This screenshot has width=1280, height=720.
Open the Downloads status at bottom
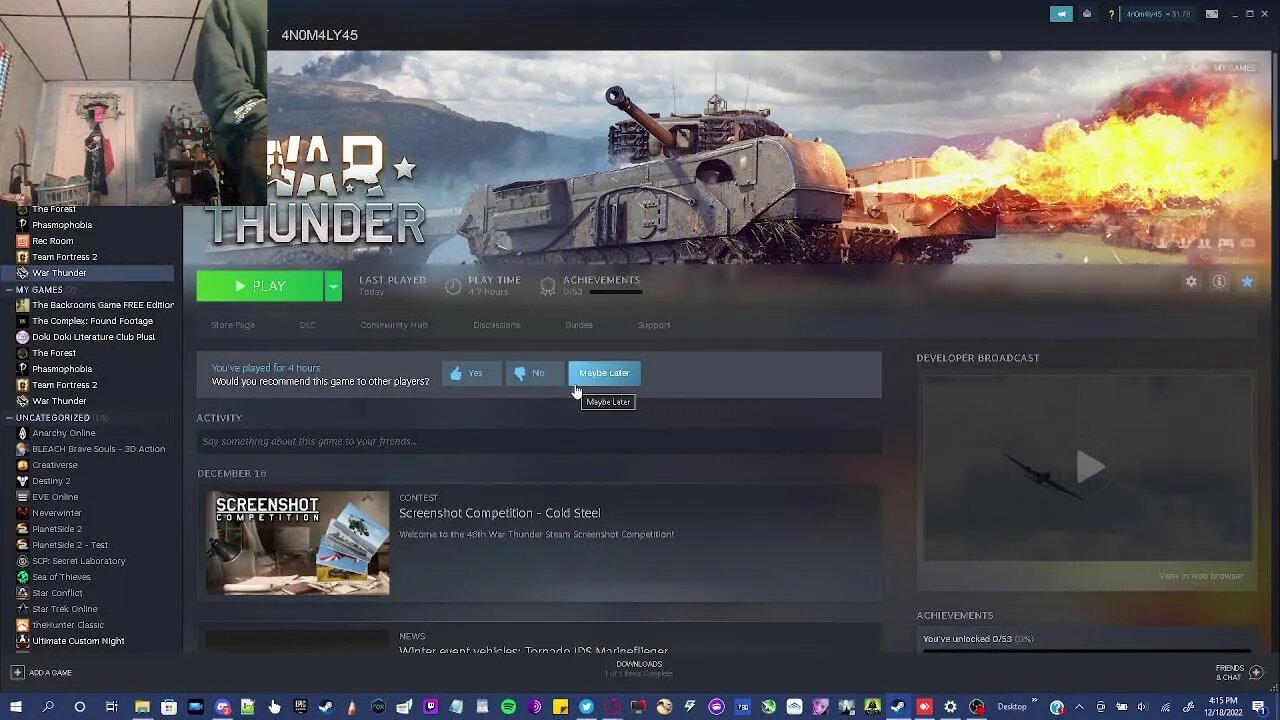coord(639,668)
